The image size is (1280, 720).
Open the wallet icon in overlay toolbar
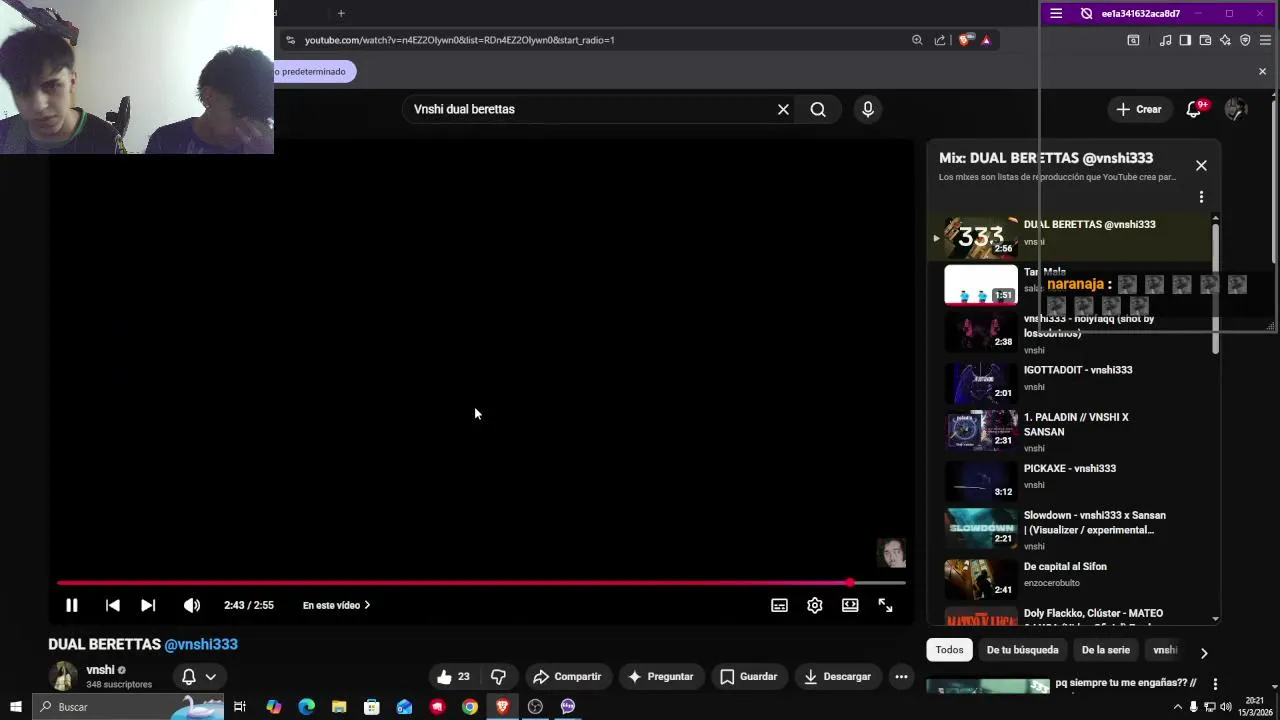coord(1205,40)
